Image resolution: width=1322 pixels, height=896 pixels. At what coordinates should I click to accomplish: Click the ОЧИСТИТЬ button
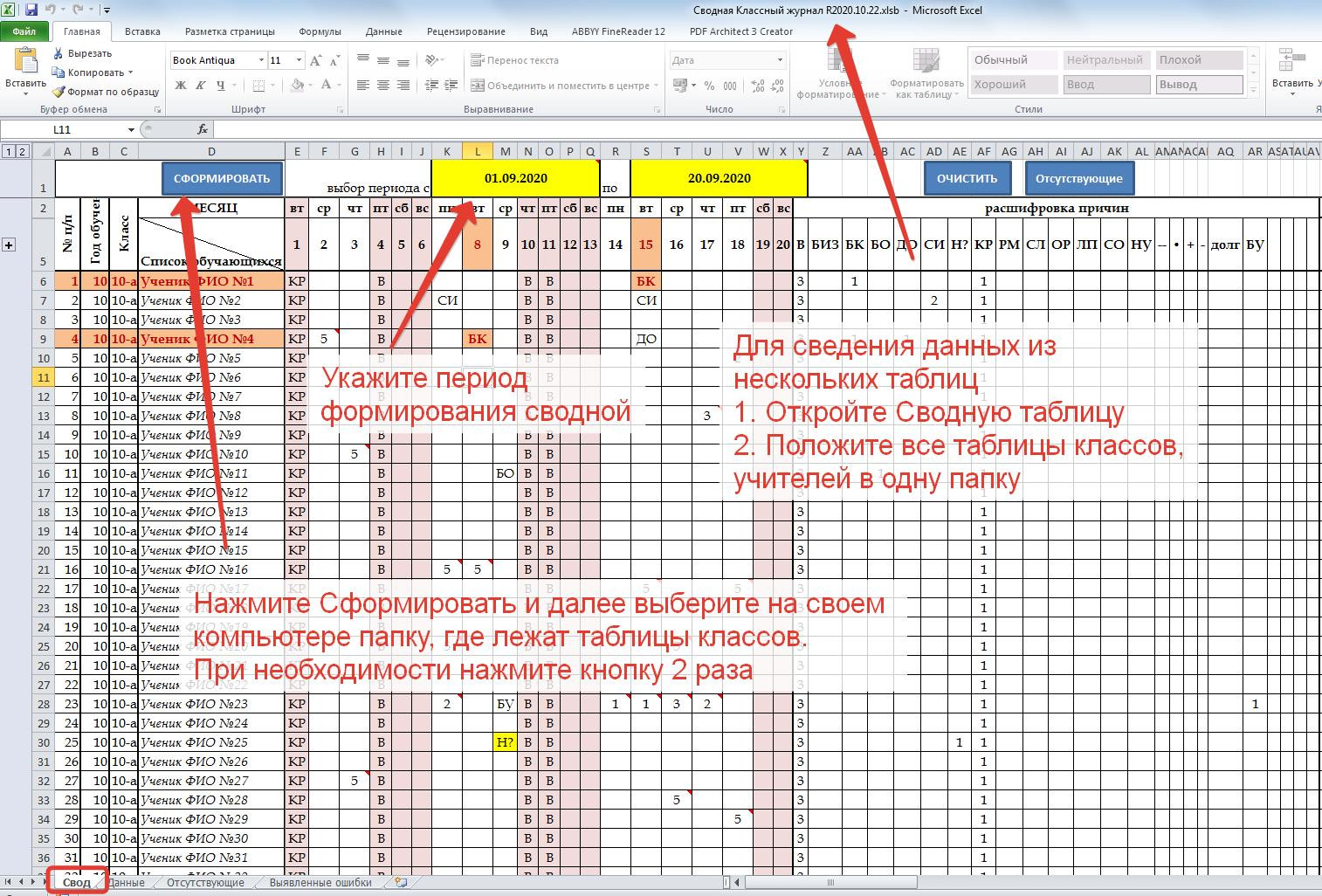[x=967, y=178]
